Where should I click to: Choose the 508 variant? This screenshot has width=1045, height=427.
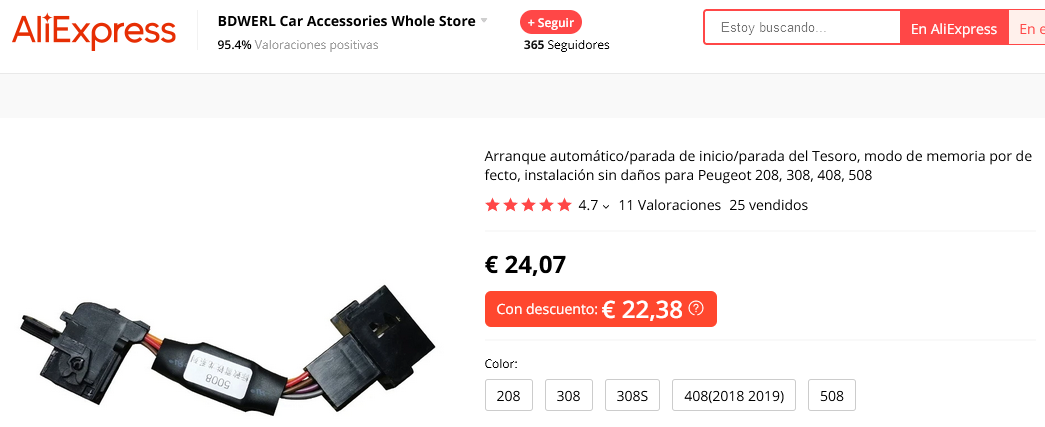[832, 396]
